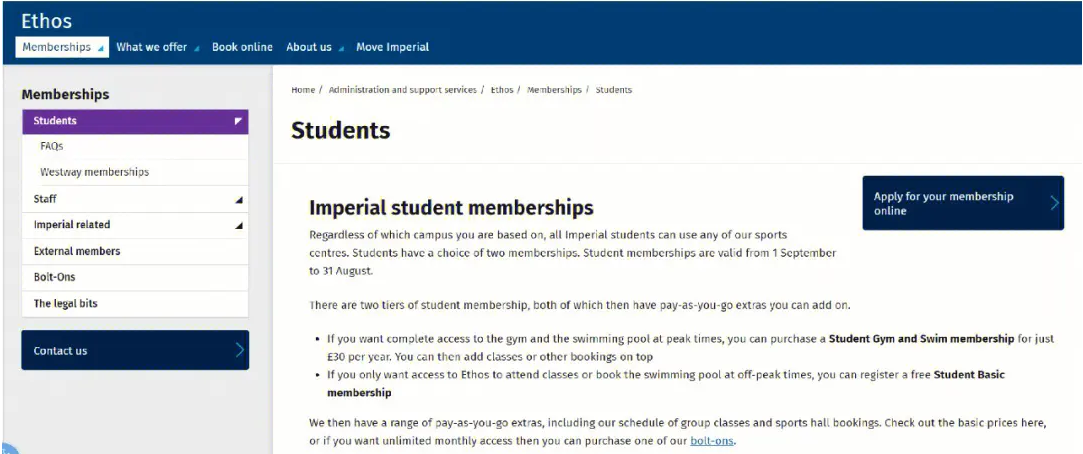Select Bolt-Ons in the Memberships sidebar
Viewport: 1083px width, 454px height.
(x=55, y=277)
